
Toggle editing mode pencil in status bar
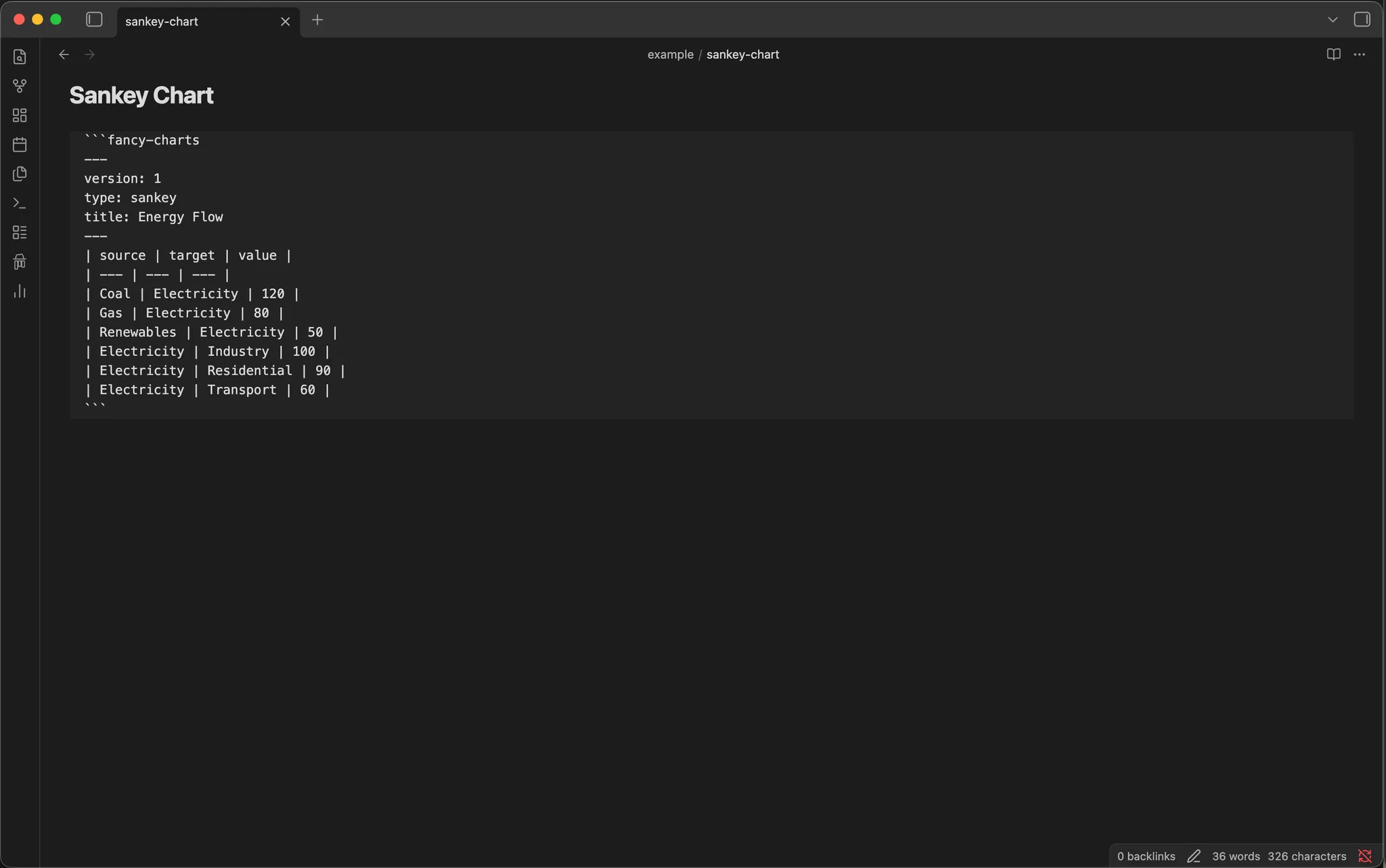(1194, 856)
